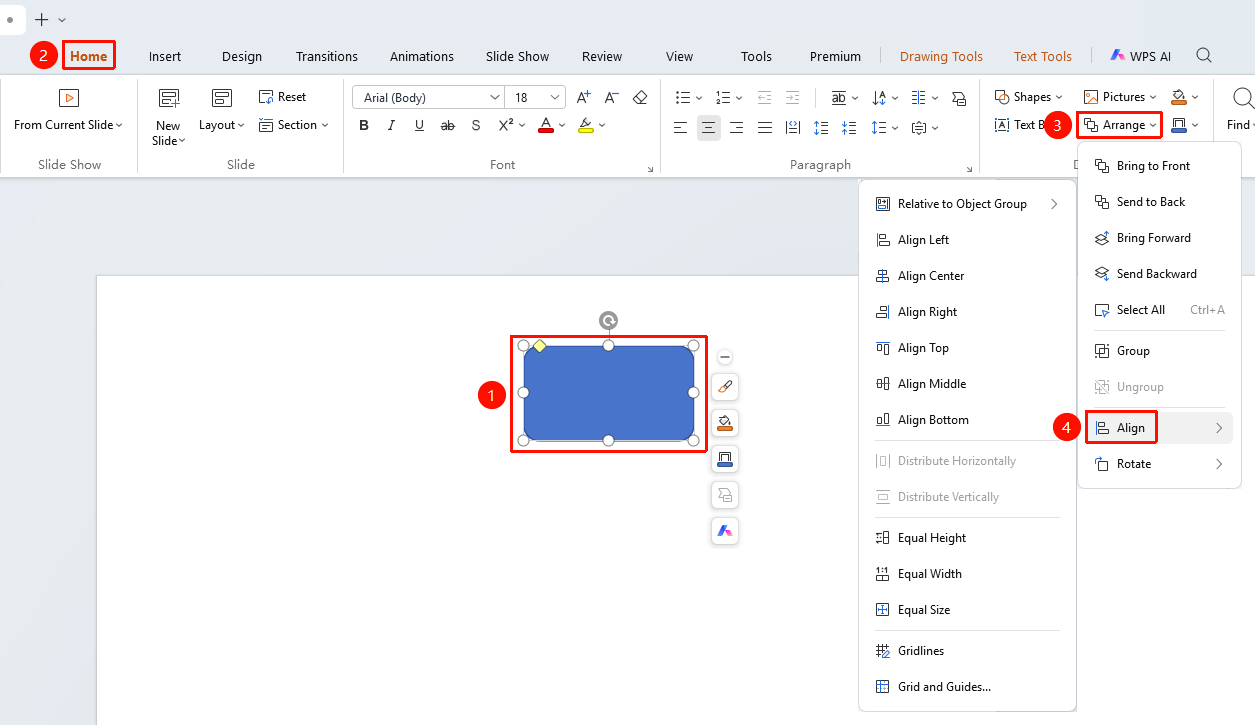Viewport: 1255px width, 725px height.
Task: Click the Clear Formatting eraser icon
Action: pos(641,97)
